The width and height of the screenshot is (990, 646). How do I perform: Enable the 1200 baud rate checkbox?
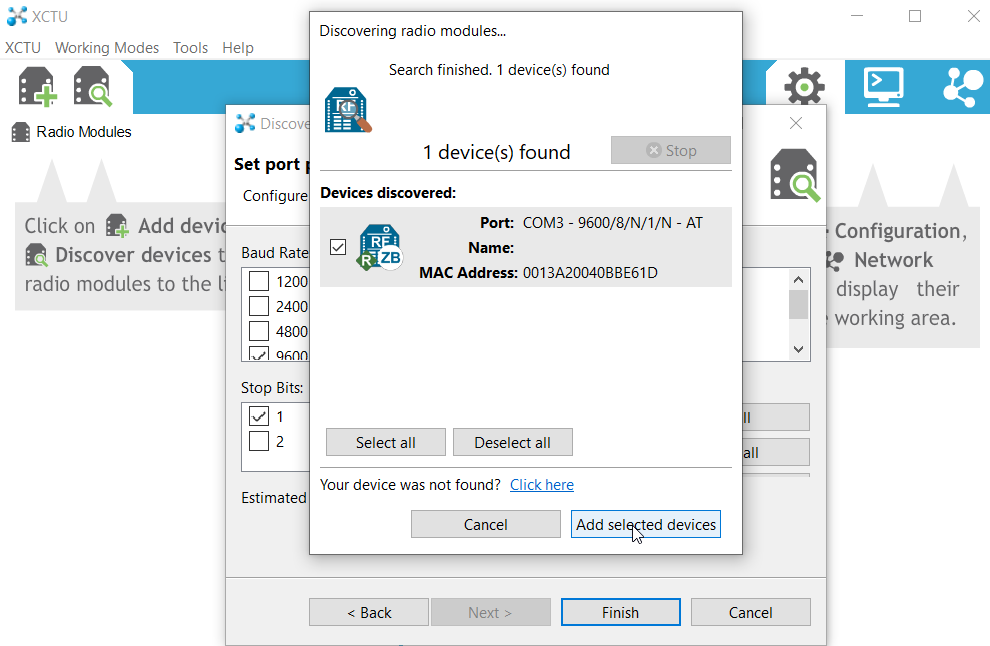point(259,281)
